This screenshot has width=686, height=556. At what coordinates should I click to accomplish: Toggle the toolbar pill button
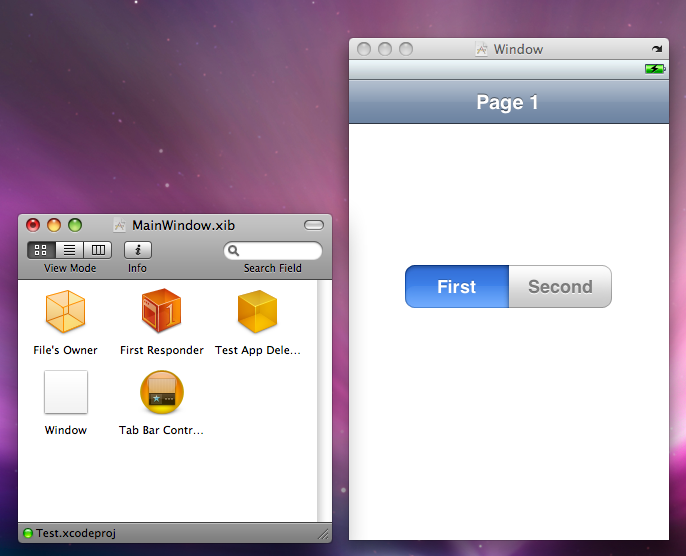point(314,225)
